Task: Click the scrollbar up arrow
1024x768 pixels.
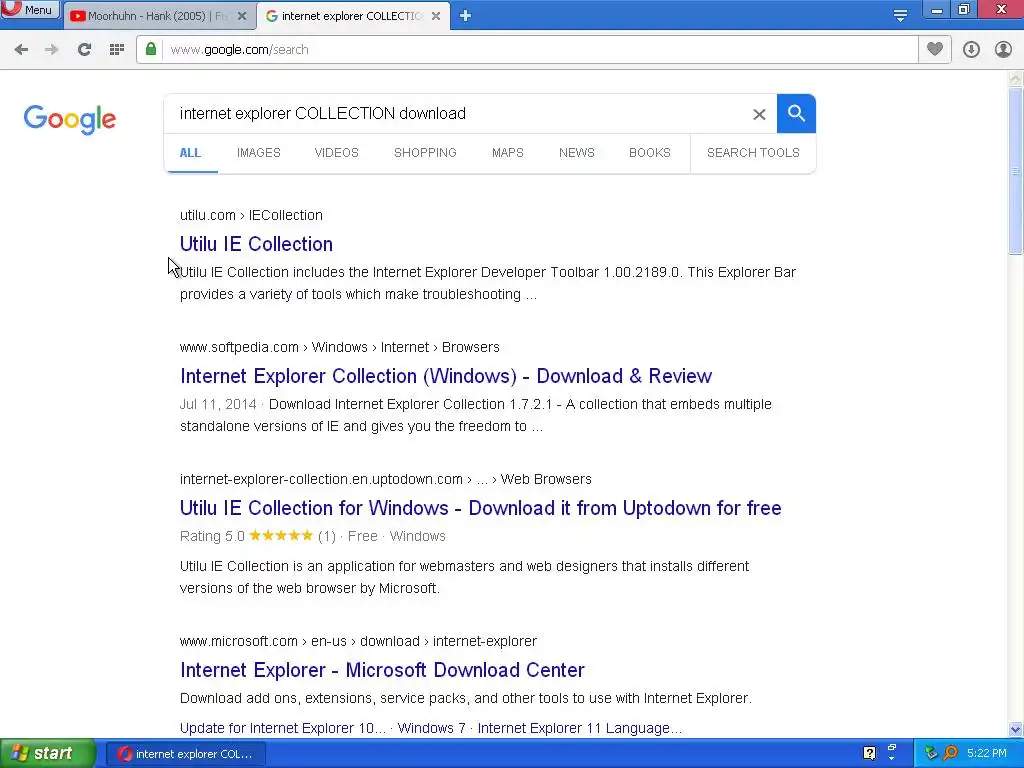Action: (x=1016, y=80)
